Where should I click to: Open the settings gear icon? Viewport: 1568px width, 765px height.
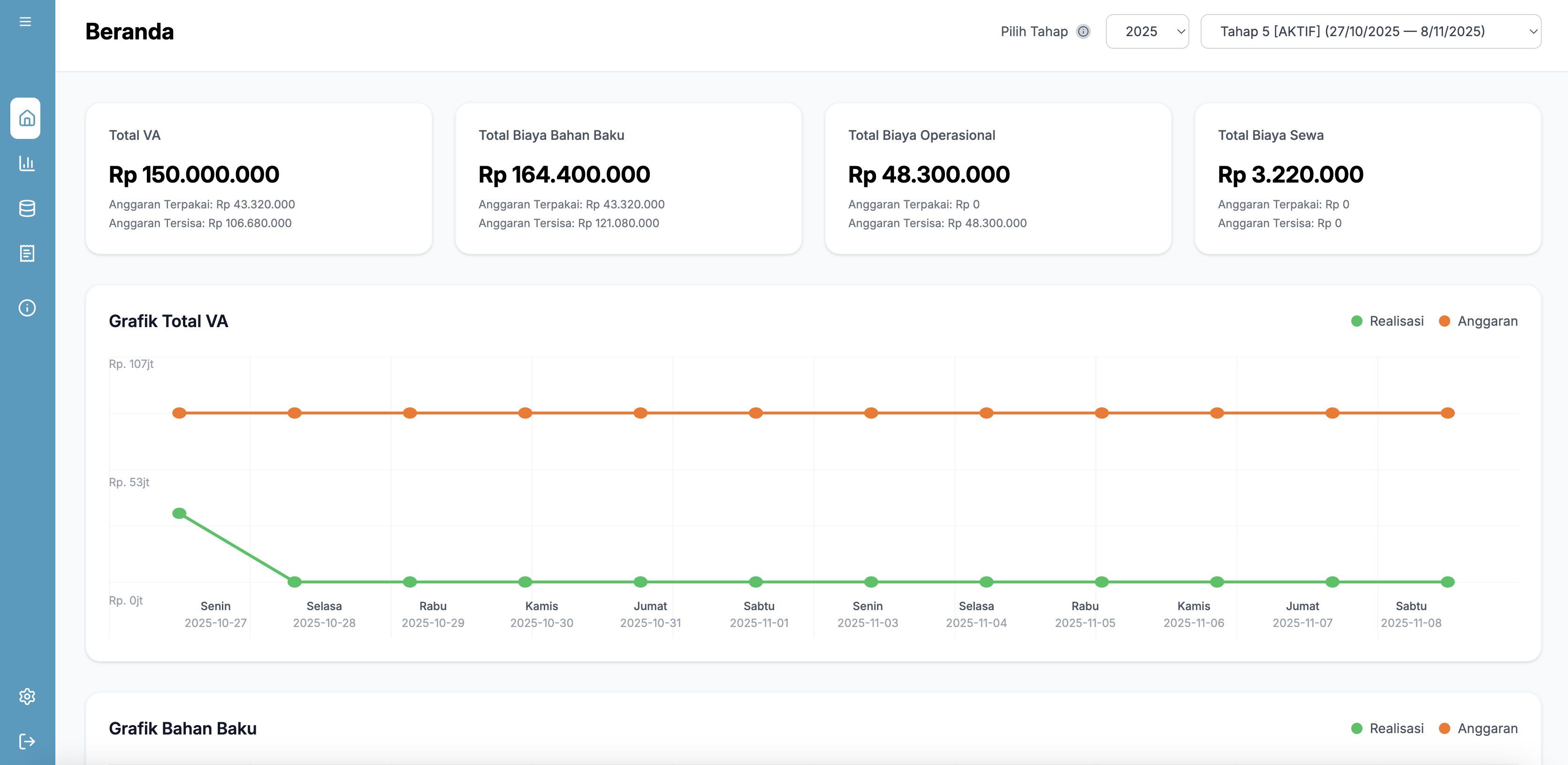coord(26,696)
